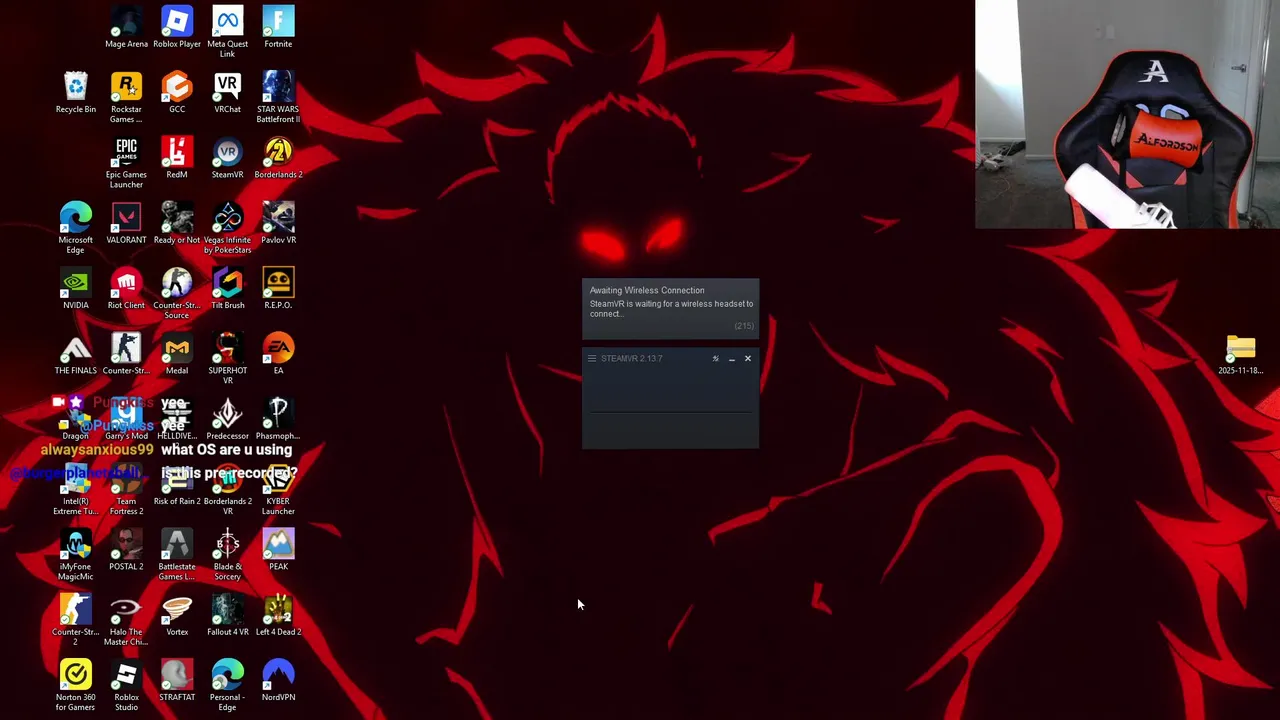
Task: Click the STAR WARS Battlefront II icon
Action: pos(278,98)
